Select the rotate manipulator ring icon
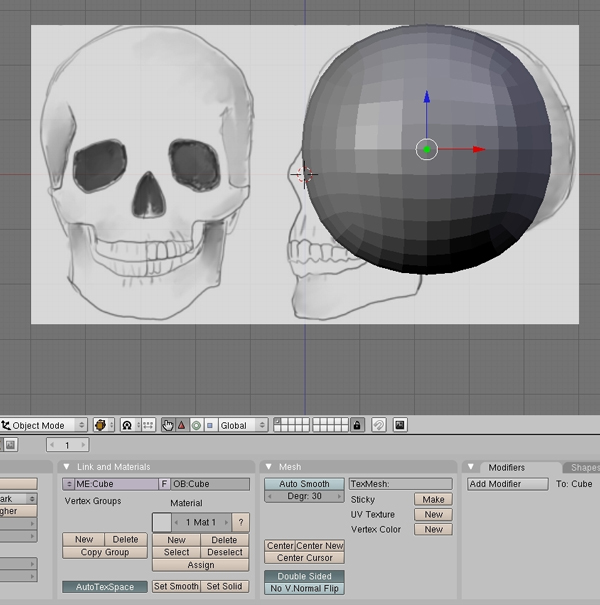This screenshot has width=600, height=605. 196,425
